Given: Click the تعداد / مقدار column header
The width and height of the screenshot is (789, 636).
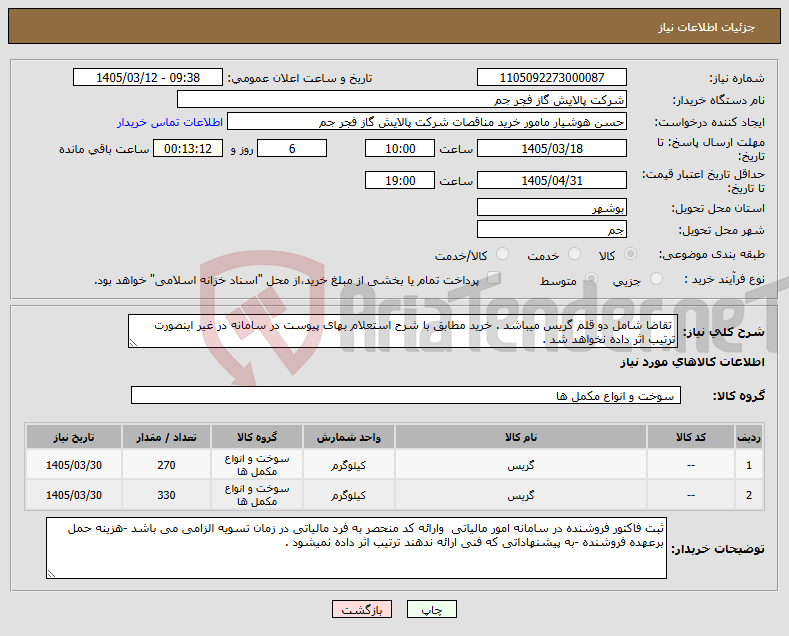Looking at the screenshot, I should coord(166,437).
